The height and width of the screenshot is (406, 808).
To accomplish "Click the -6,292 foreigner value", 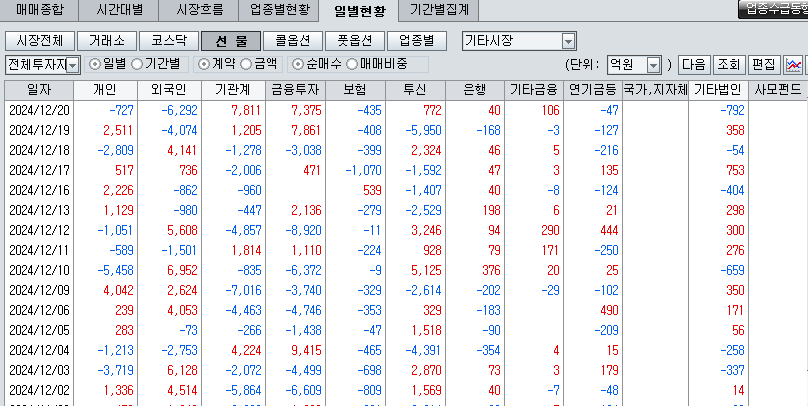I will [179, 110].
